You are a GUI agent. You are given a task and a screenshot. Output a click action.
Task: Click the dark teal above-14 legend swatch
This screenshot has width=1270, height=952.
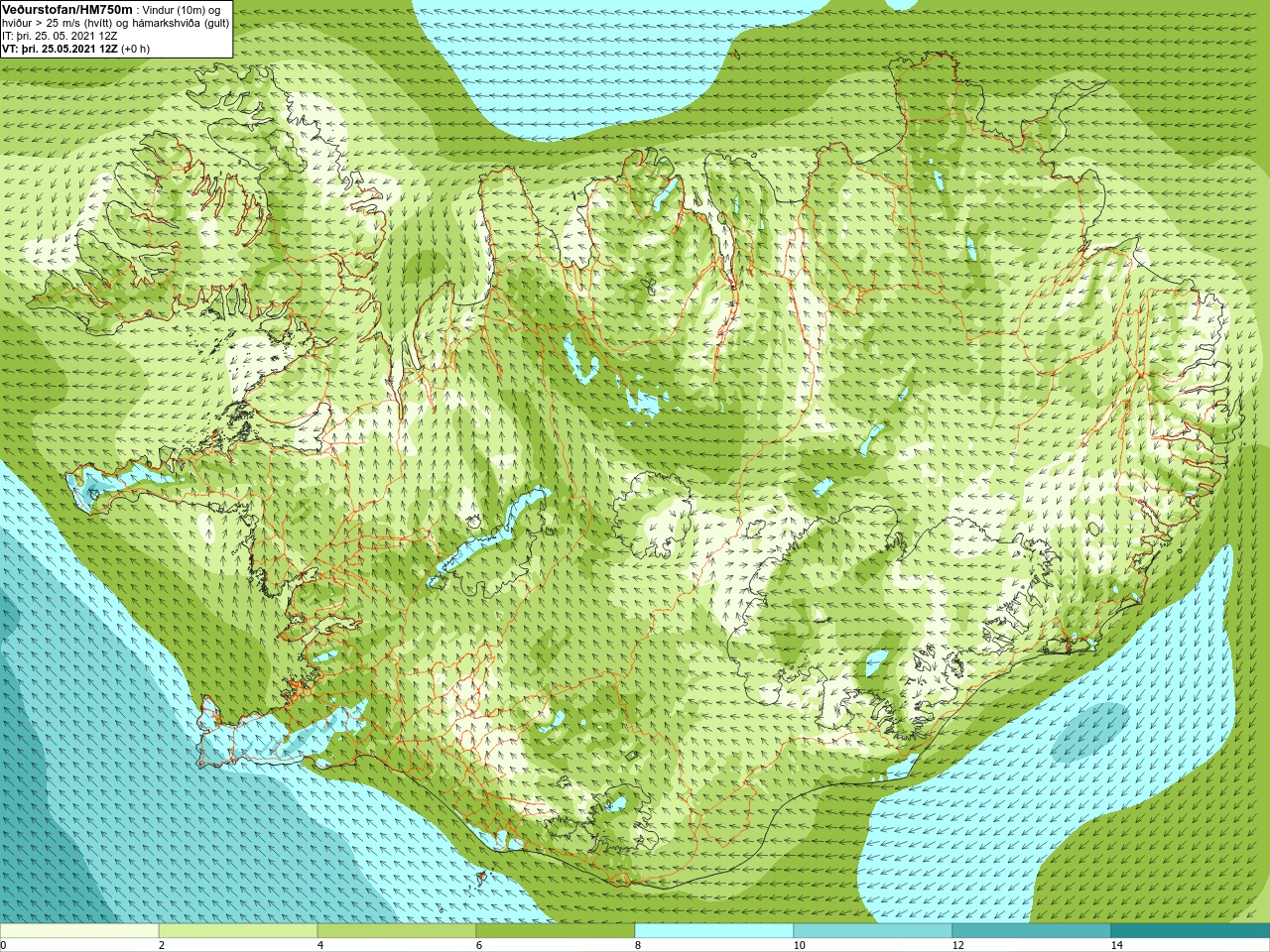pos(1191,931)
